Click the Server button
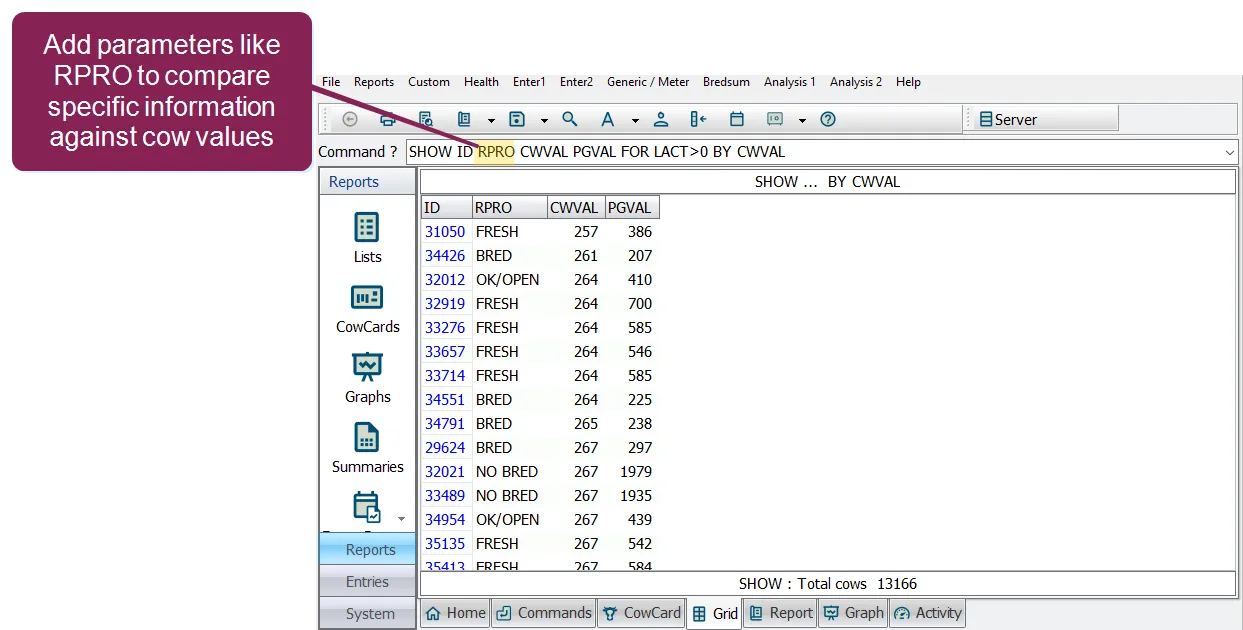1243x630 pixels. [1040, 119]
